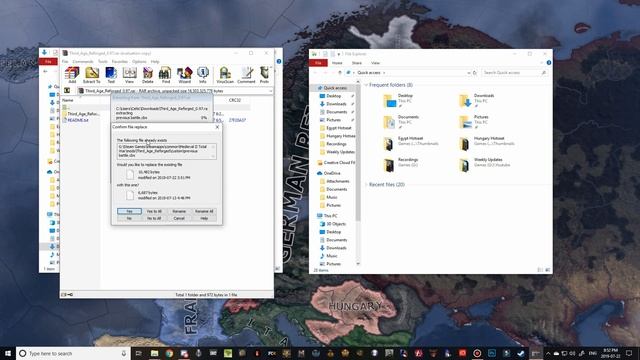Open File Explorer address history dropdown
This screenshot has width=640, height=360.
tap(468, 73)
